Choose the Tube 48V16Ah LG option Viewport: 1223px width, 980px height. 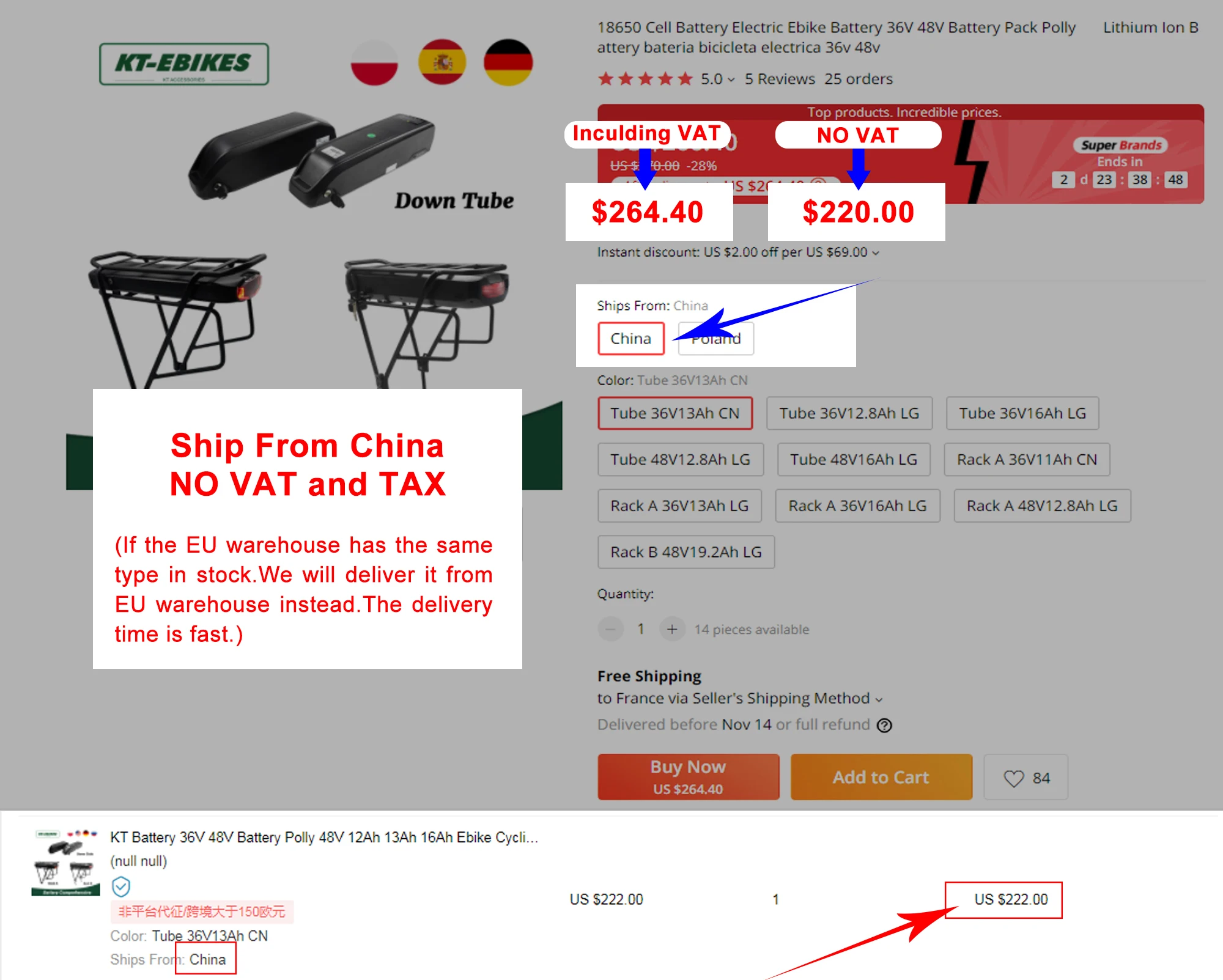(x=854, y=460)
